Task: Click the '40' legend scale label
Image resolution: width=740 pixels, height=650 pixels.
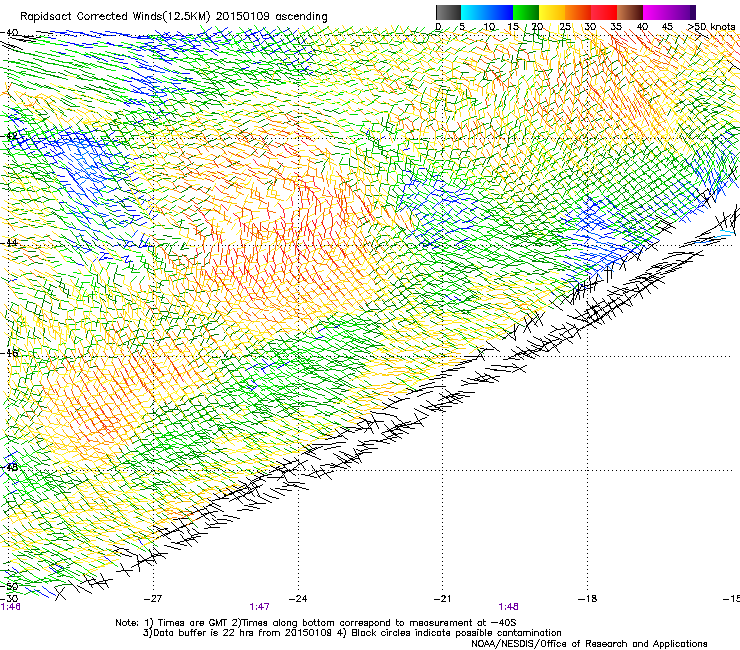Action: click(642, 27)
